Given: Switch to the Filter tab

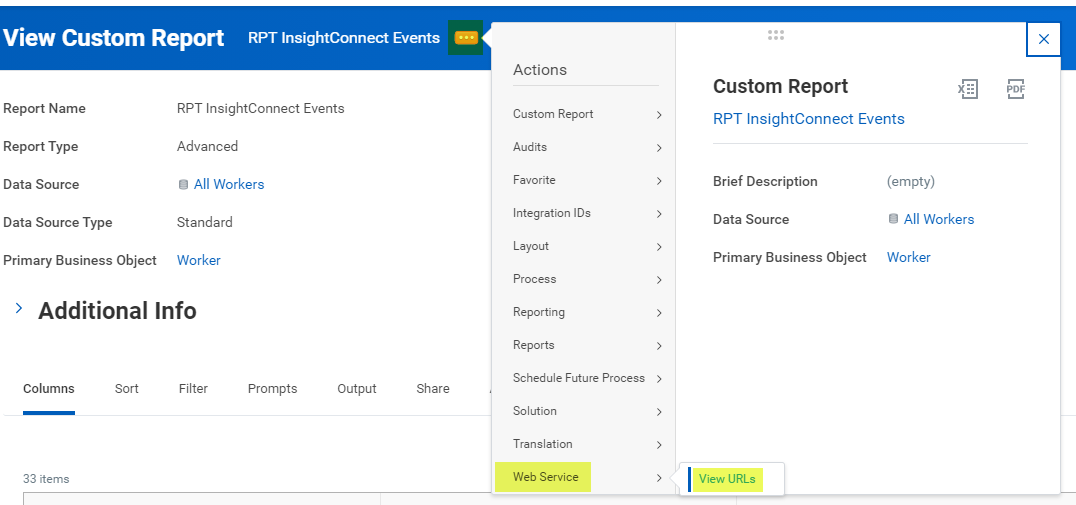Looking at the screenshot, I should [x=193, y=389].
